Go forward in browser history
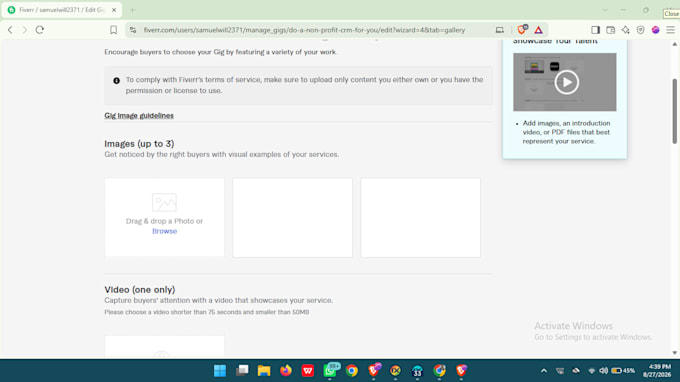Image resolution: width=680 pixels, height=382 pixels. coord(25,30)
